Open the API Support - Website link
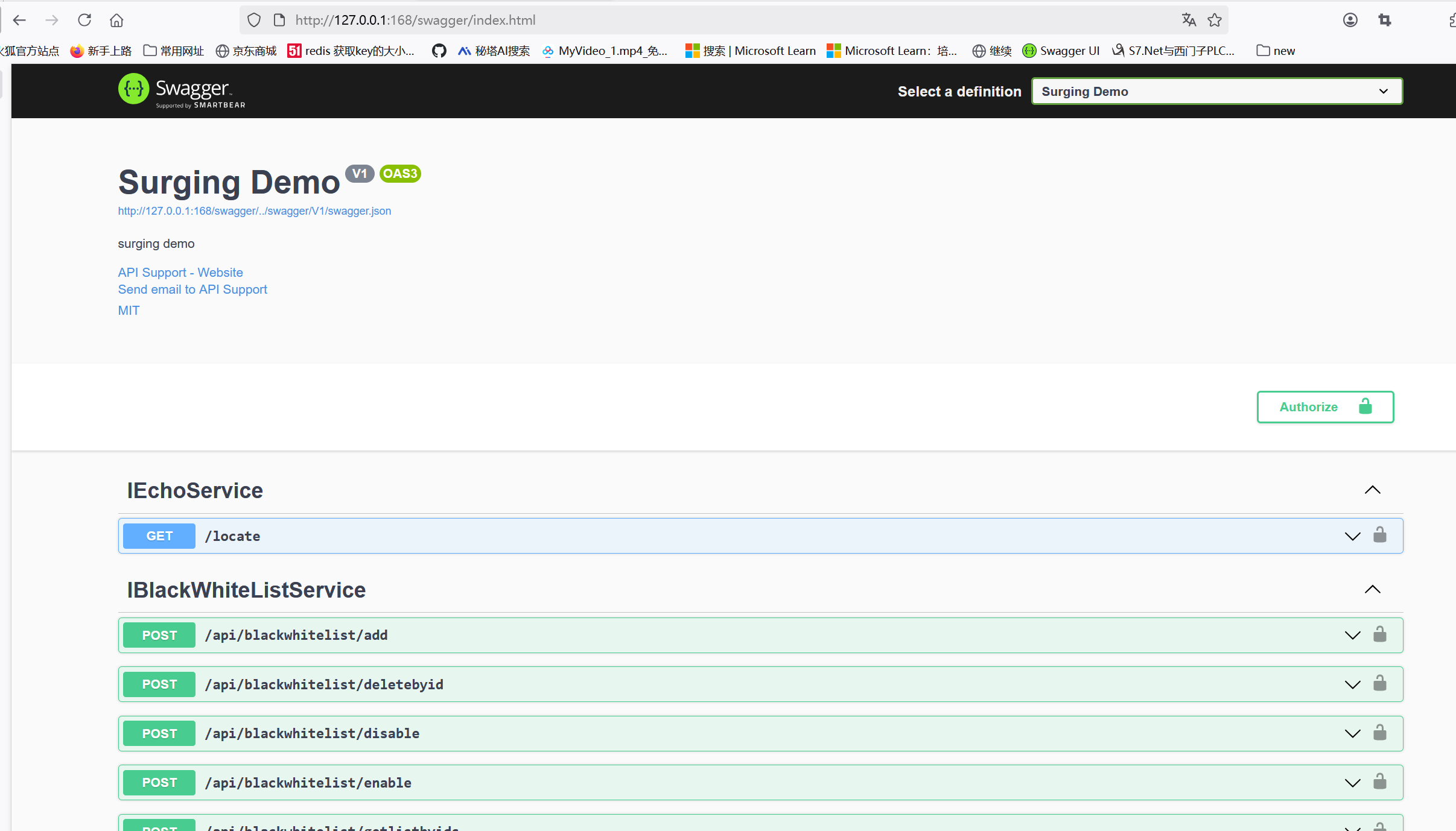The height and width of the screenshot is (831, 1456). coord(180,273)
